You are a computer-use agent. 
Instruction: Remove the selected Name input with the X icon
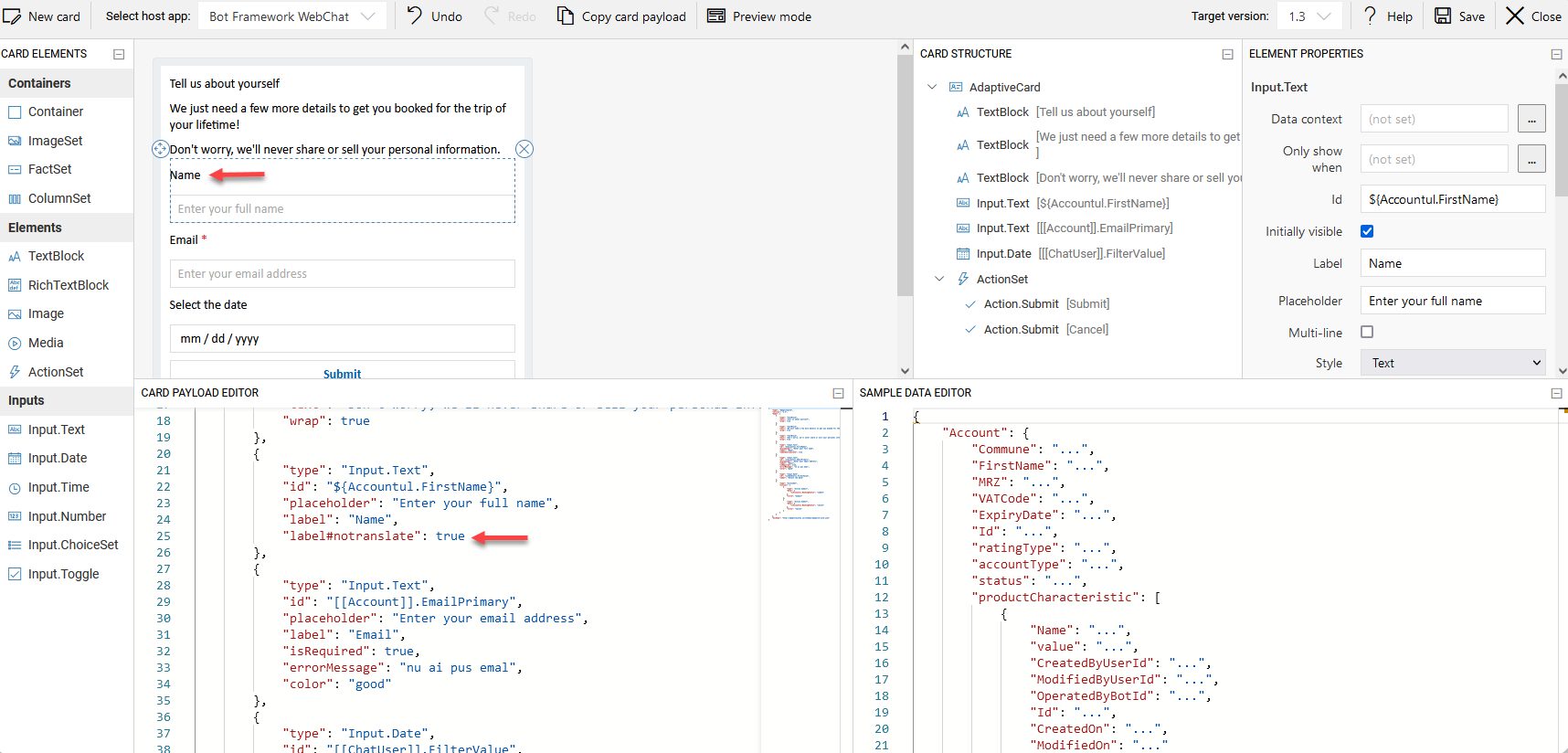pos(524,149)
